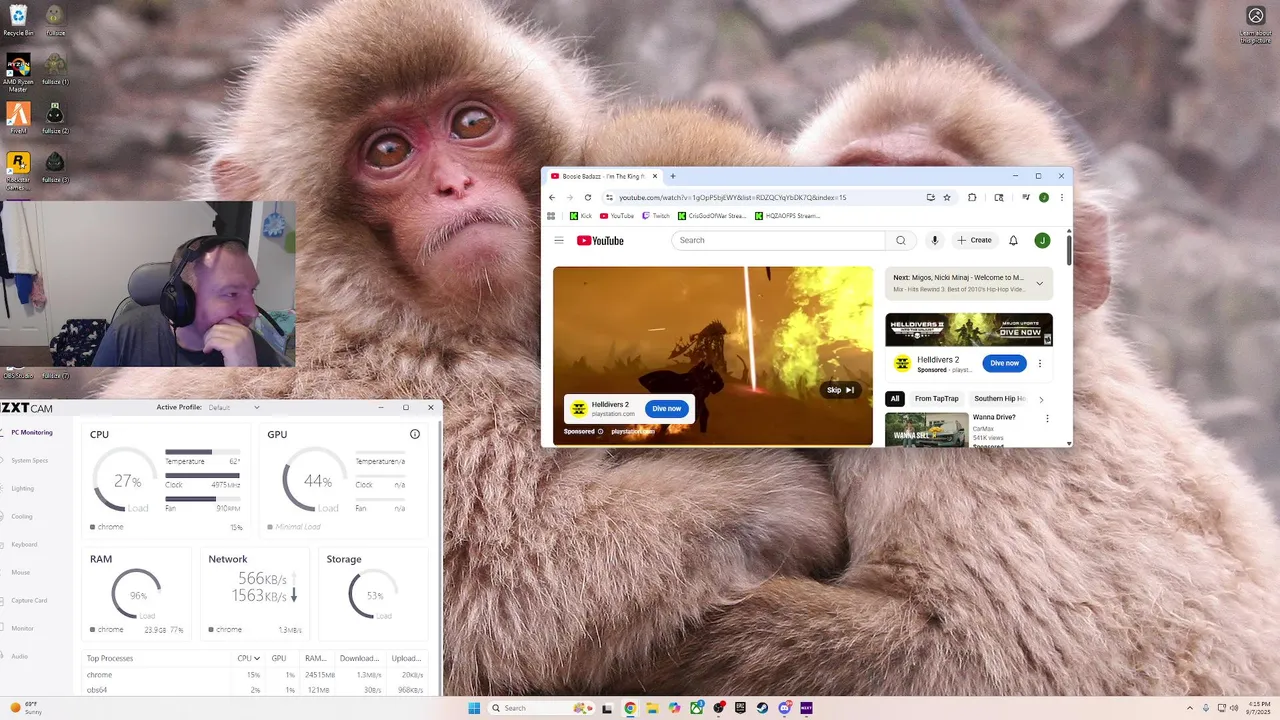The height and width of the screenshot is (720, 1280).
Task: Open Lighting in the NZXT CAM sidebar
Action: coord(20,488)
